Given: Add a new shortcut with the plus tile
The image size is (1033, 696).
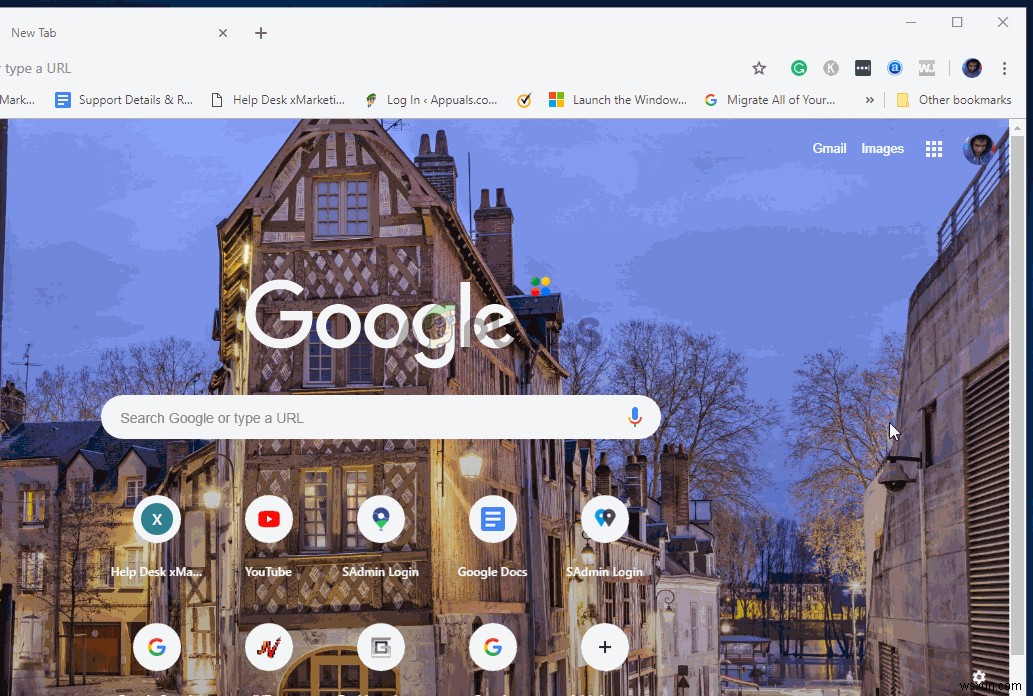Looking at the screenshot, I should point(604,647).
